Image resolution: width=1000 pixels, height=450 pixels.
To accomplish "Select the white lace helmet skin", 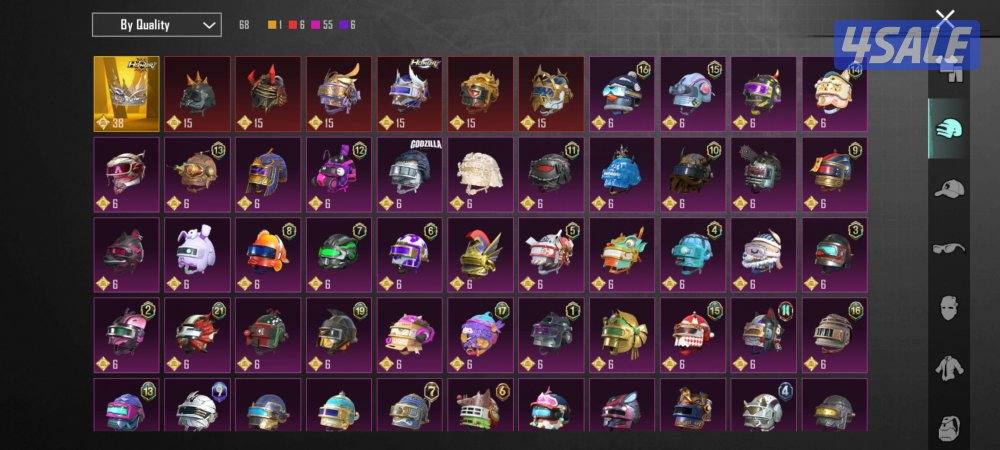I will pyautogui.click(x=481, y=175).
